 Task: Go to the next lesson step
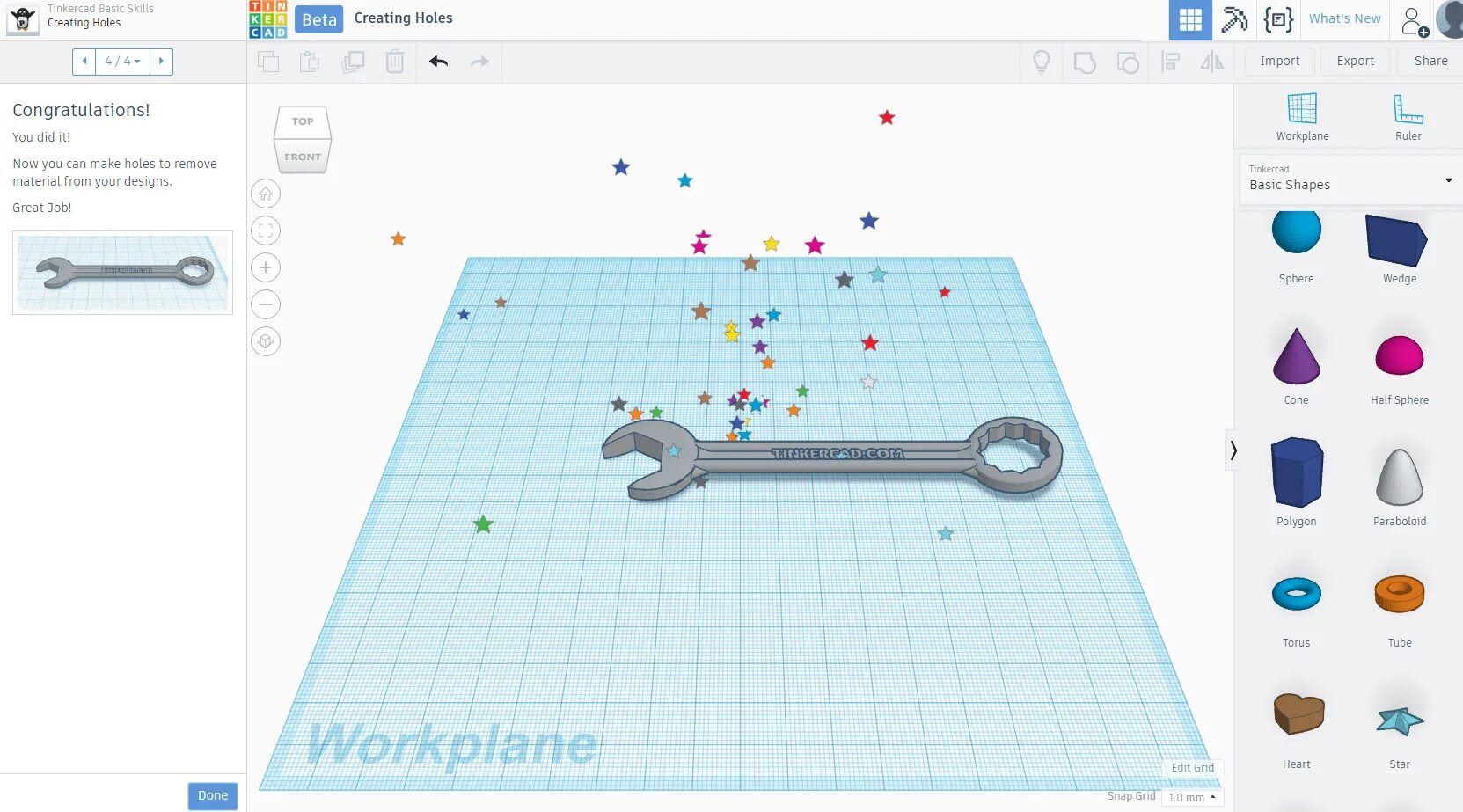tap(161, 62)
